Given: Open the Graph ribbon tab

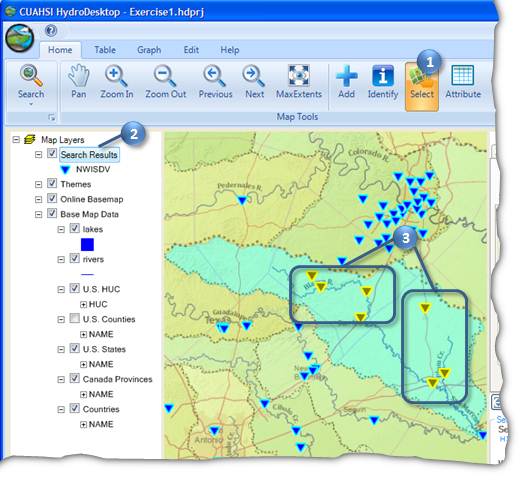Looking at the screenshot, I should tap(149, 50).
